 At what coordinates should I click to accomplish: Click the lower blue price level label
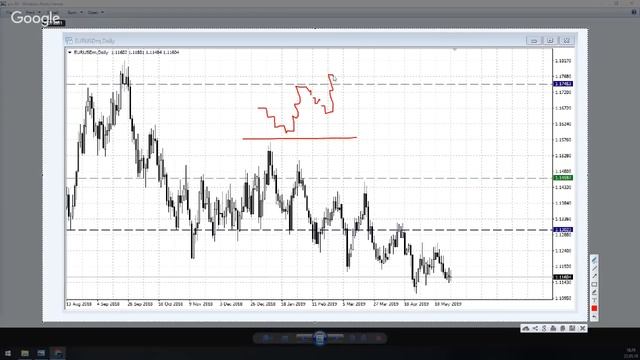[563, 230]
